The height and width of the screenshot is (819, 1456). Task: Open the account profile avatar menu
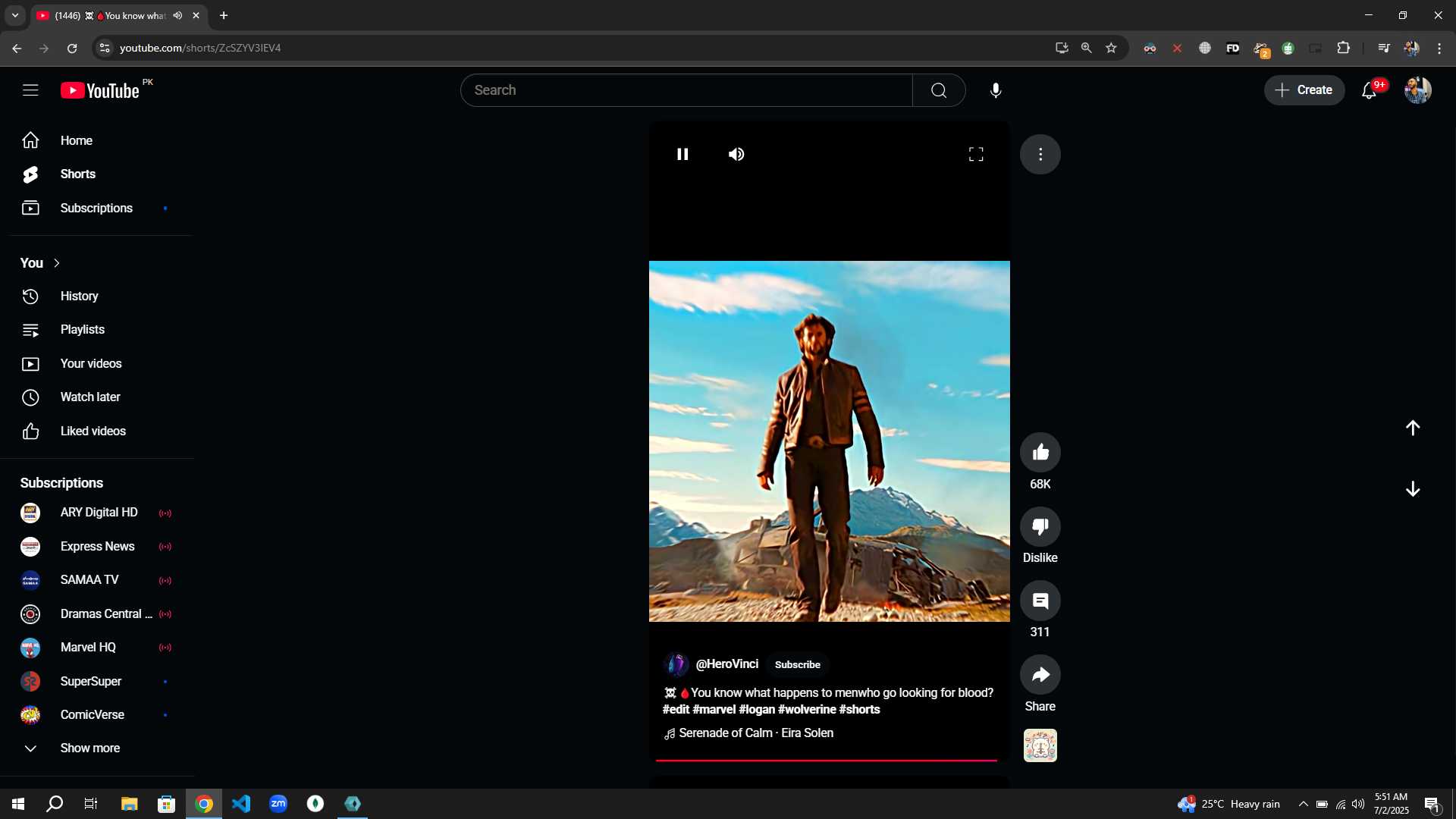[x=1417, y=90]
